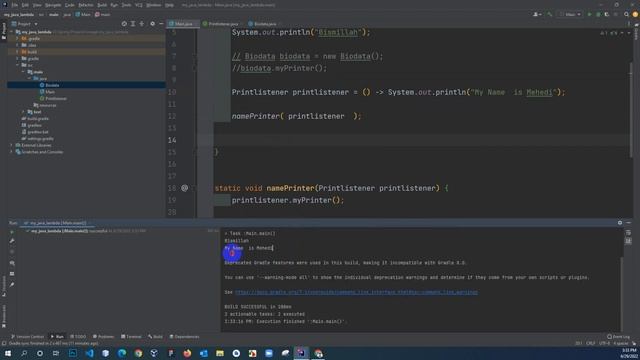The image size is (640, 360).
Task: Hide the Project tool window
Action: (161, 24)
